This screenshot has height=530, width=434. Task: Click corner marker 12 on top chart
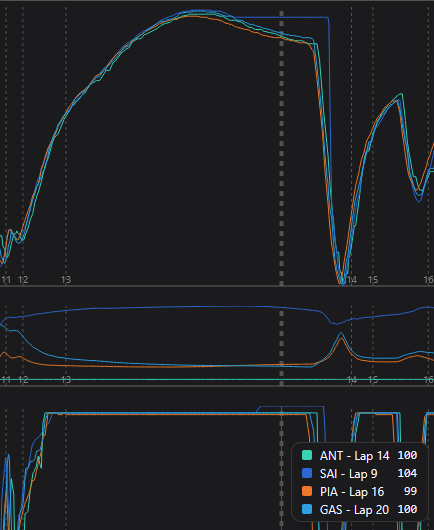pyautogui.click(x=23, y=280)
